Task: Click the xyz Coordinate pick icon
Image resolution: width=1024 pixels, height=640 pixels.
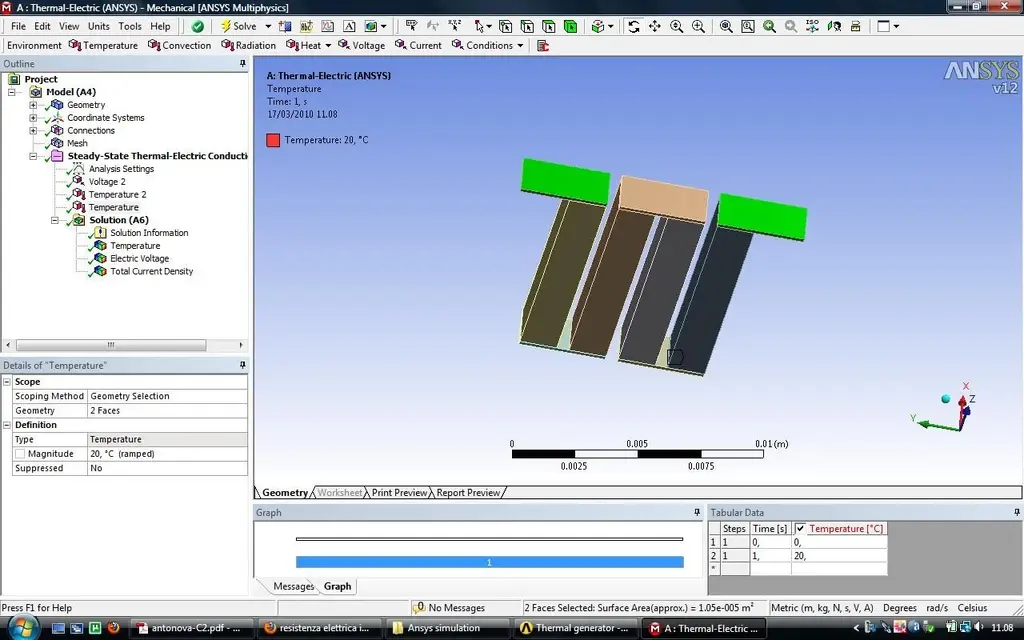Action: pyautogui.click(x=455, y=26)
